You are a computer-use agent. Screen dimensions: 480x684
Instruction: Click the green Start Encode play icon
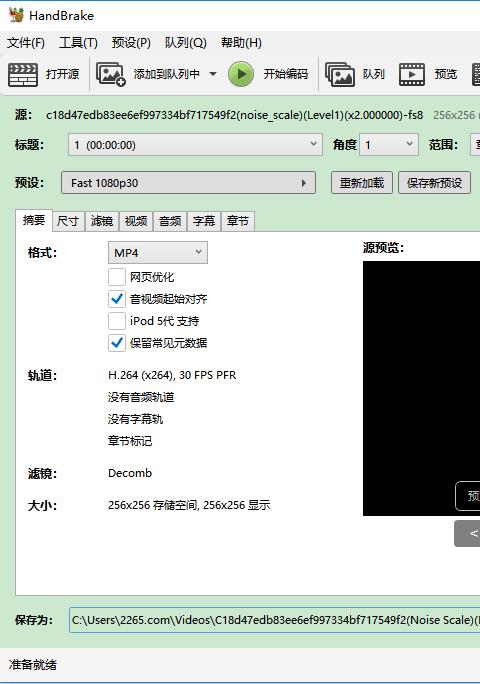point(241,74)
